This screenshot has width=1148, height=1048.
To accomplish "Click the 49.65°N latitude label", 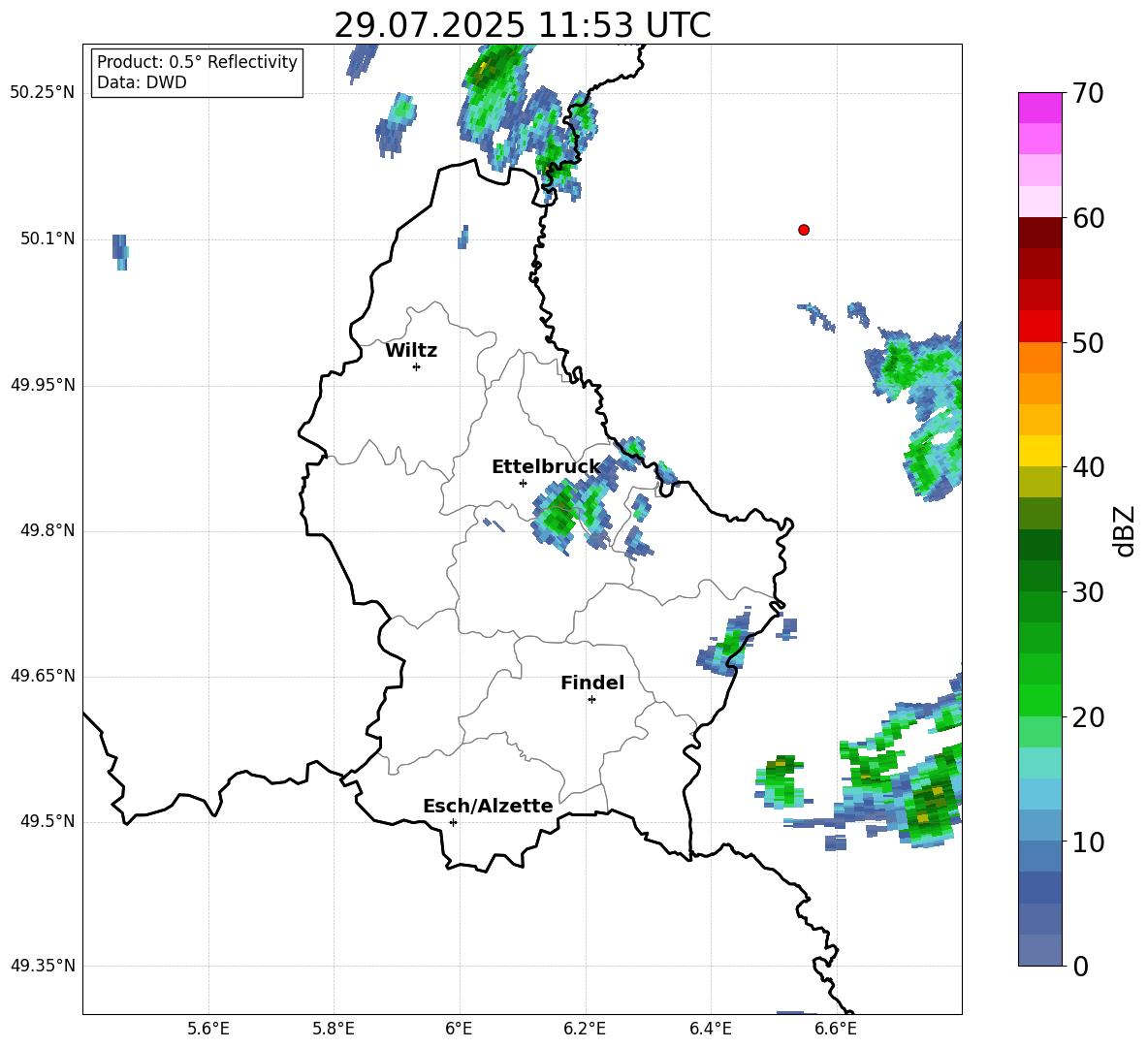I will point(43,676).
